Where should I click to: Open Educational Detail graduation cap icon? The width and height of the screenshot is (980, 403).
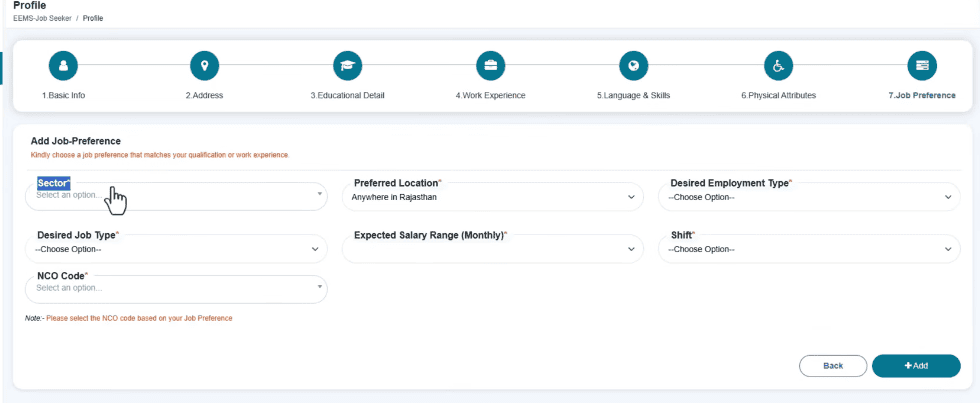(x=348, y=66)
